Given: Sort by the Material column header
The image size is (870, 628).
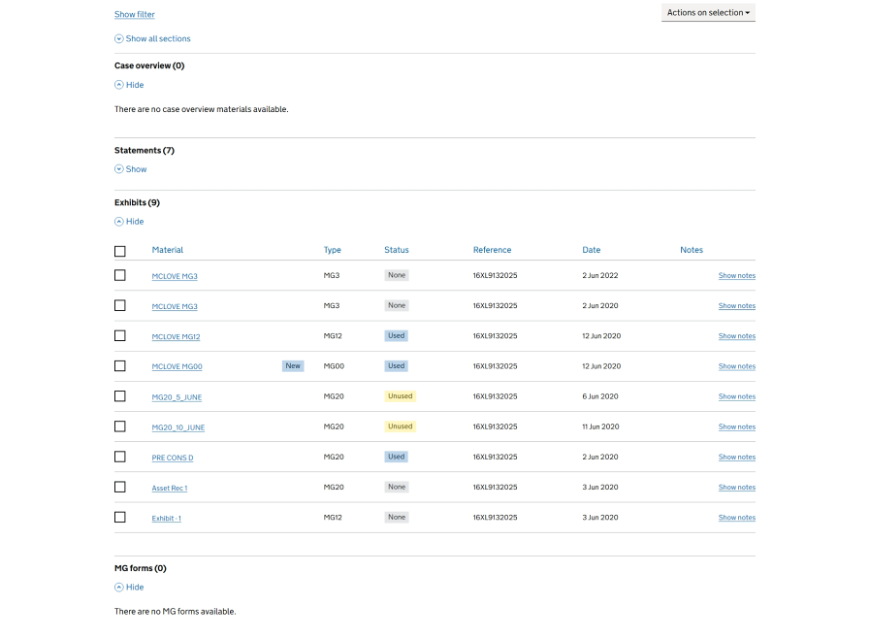Looking at the screenshot, I should tap(168, 250).
